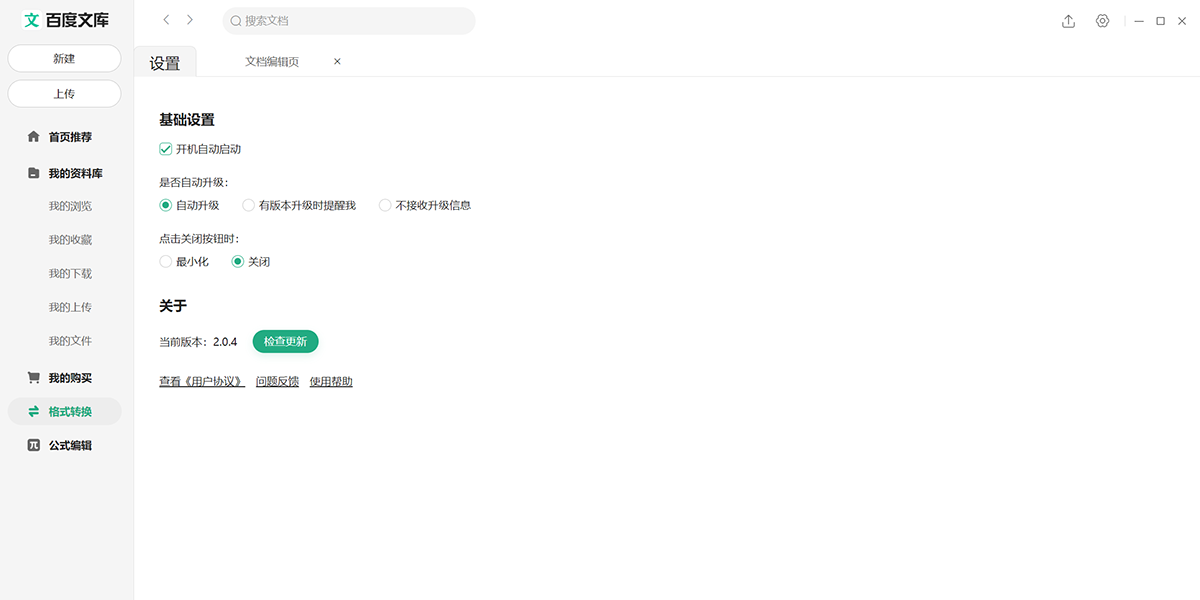Click the 新建 button in sidebar

tap(64, 59)
